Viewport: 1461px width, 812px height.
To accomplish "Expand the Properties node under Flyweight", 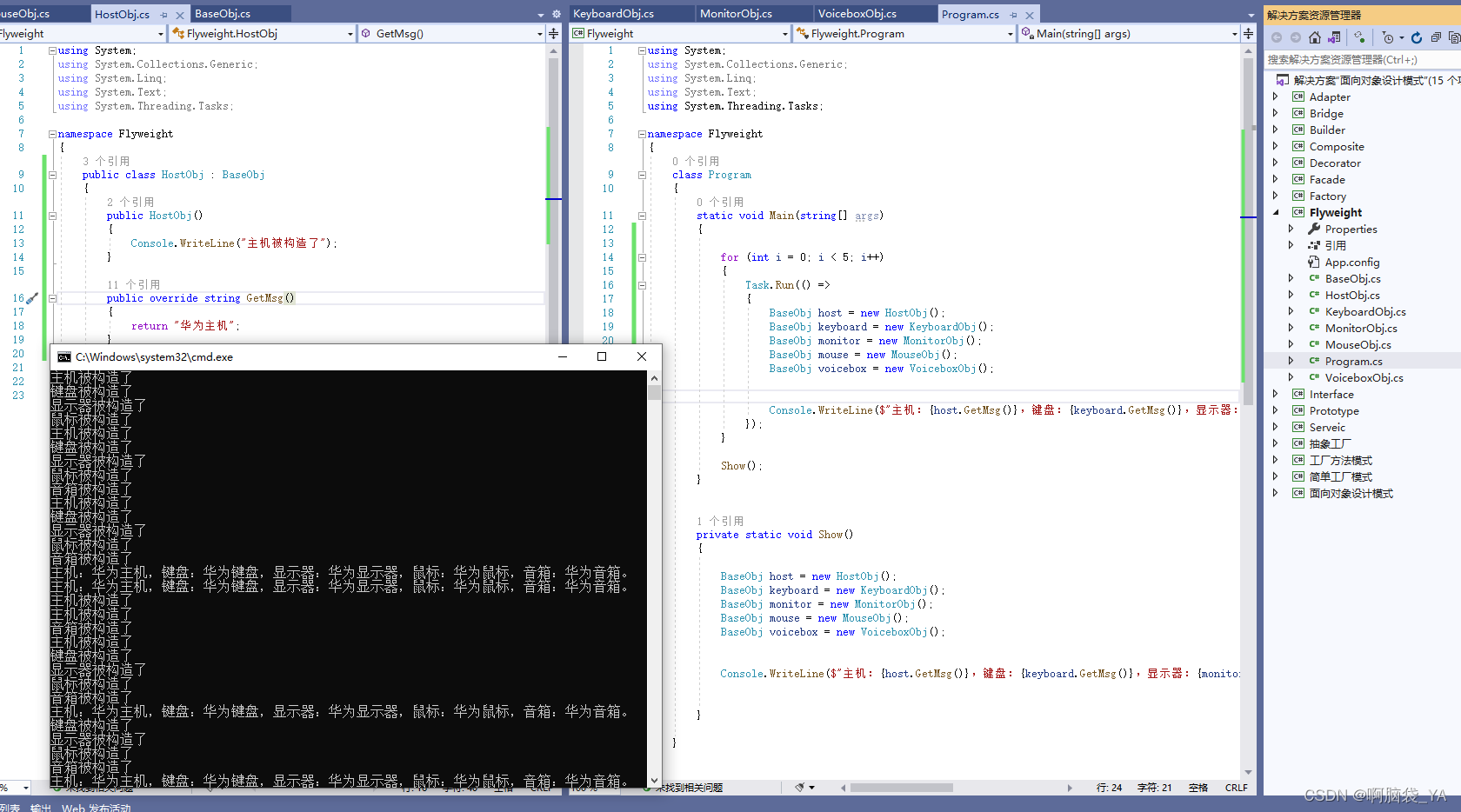I will point(1291,229).
